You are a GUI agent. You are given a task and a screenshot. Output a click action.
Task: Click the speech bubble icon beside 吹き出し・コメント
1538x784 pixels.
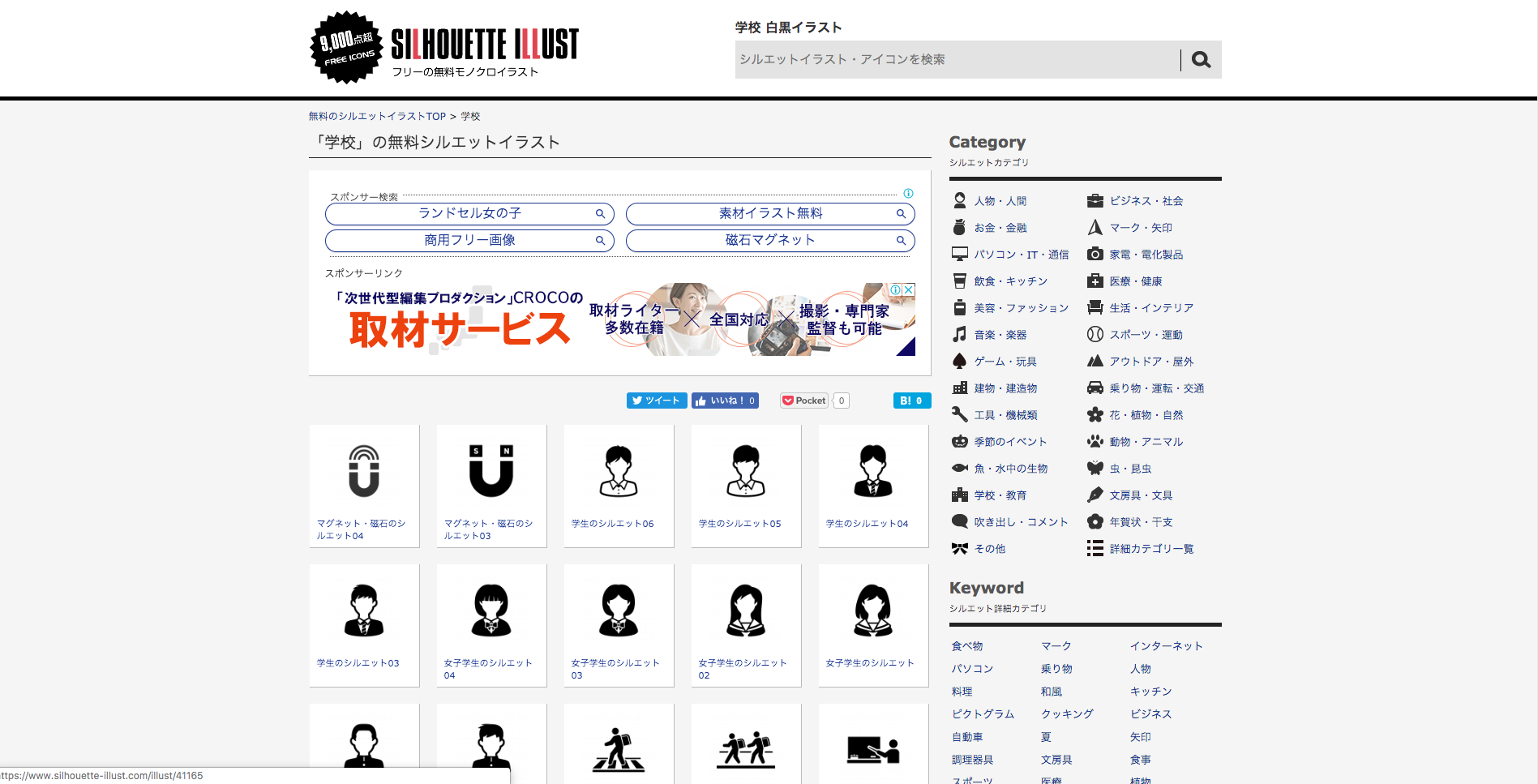click(960, 521)
